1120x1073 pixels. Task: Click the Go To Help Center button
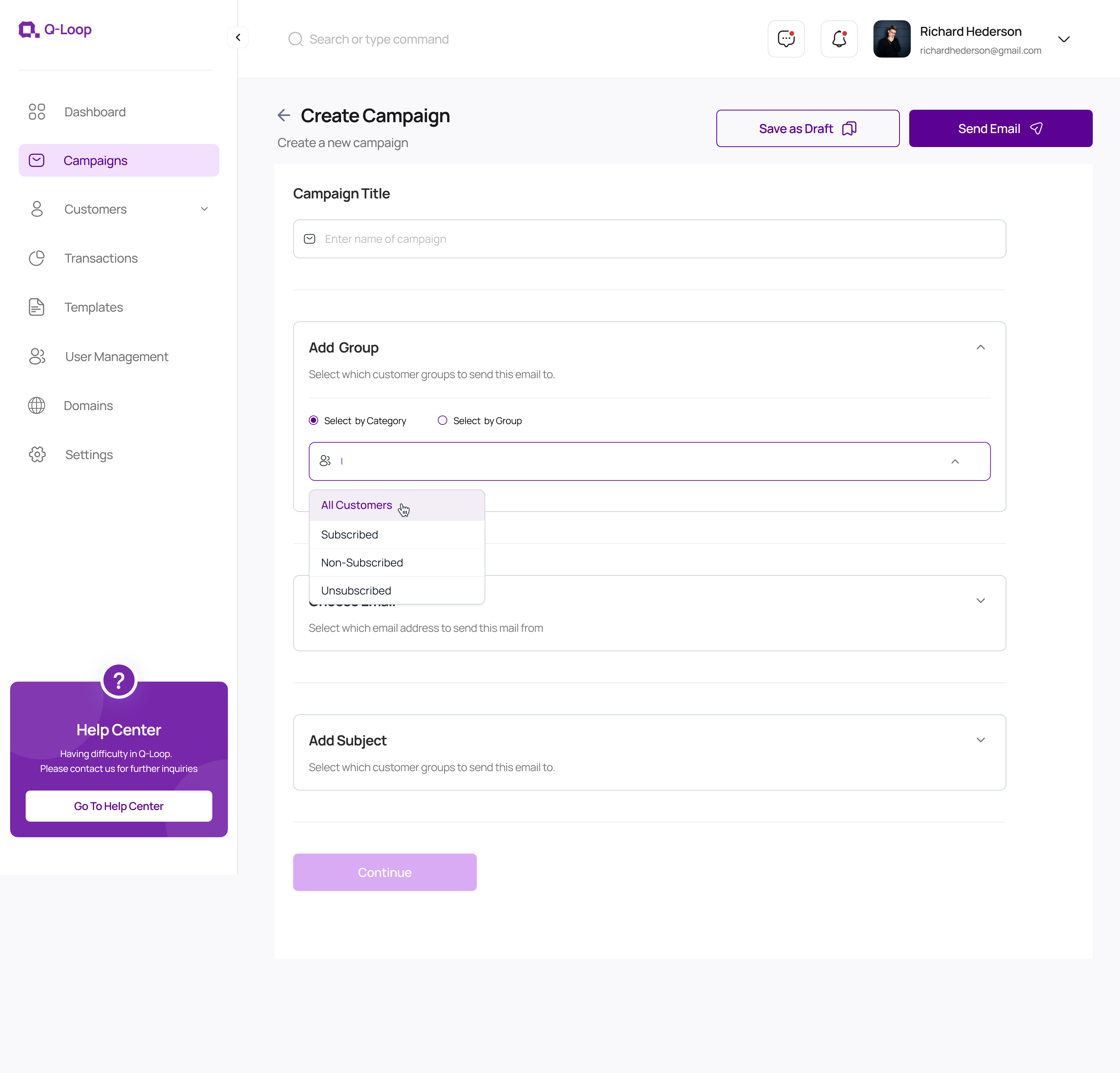coord(119,805)
